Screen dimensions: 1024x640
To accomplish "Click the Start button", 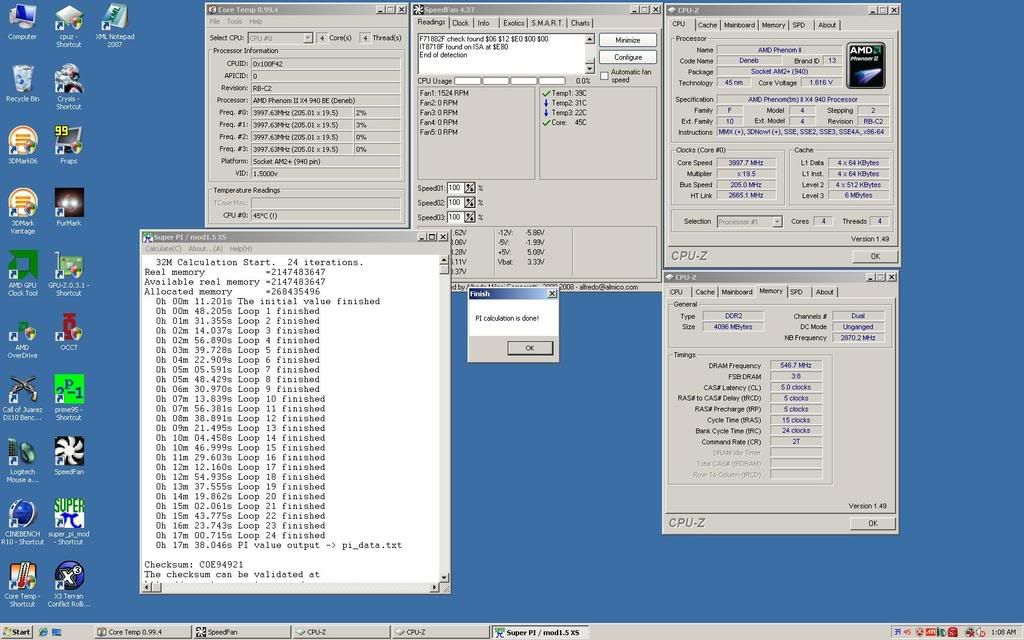I will pos(17,632).
